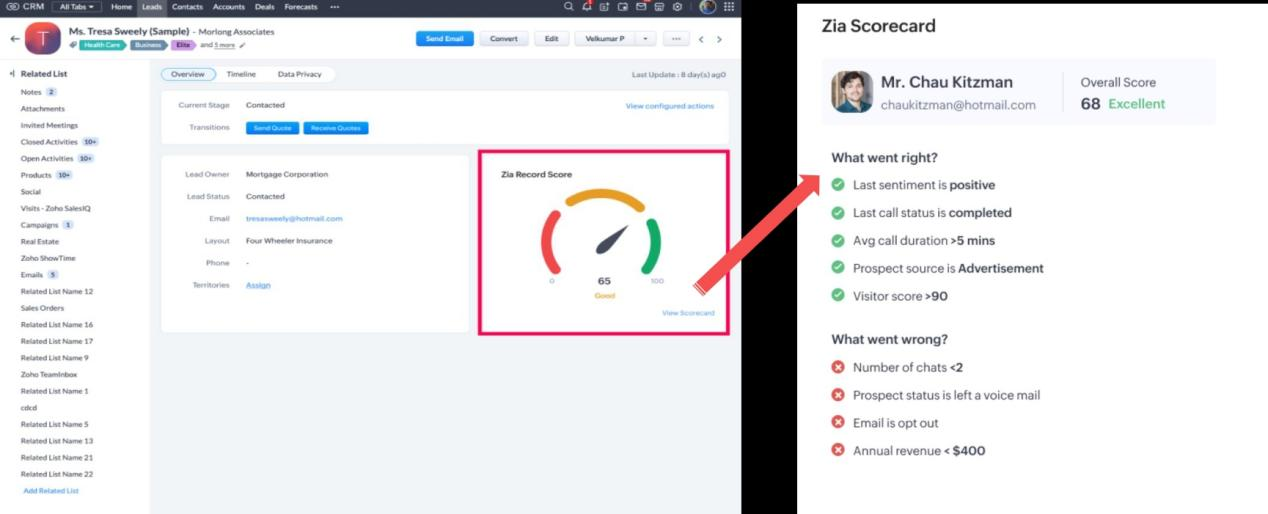Viewport: 1268px width, 514px height.
Task: Click the lead's T avatar image
Action: pyautogui.click(x=43, y=39)
